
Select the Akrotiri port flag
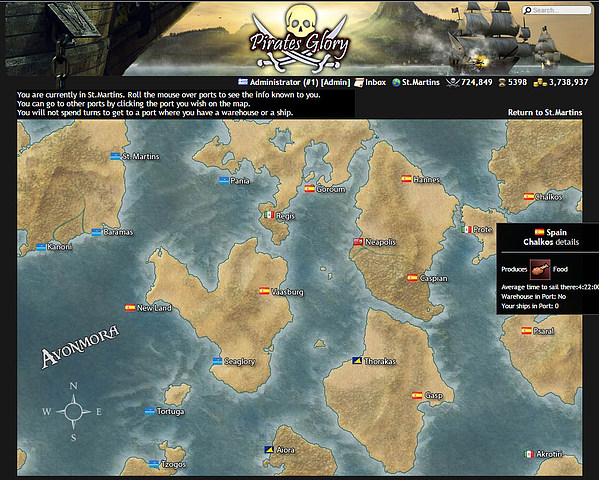(529, 454)
